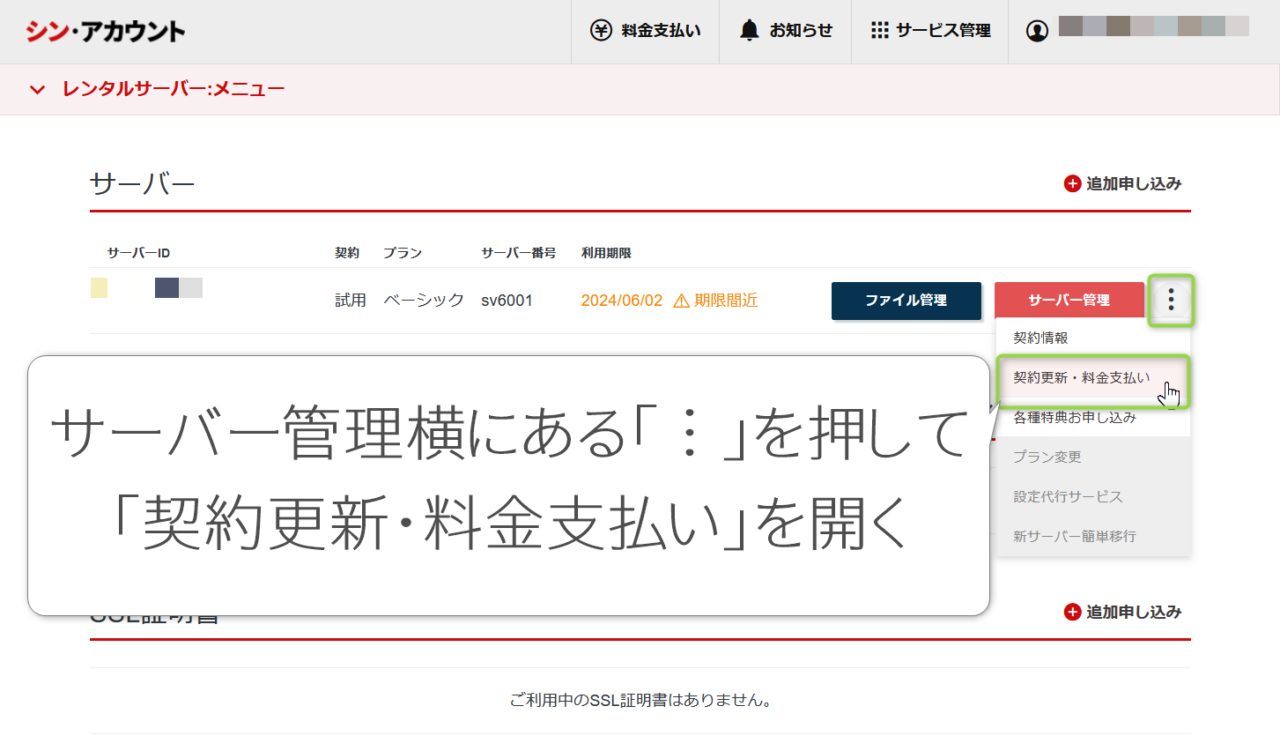The width and height of the screenshot is (1280, 751).
Task: Open サービス管理 menu in header
Action: [x=930, y=31]
